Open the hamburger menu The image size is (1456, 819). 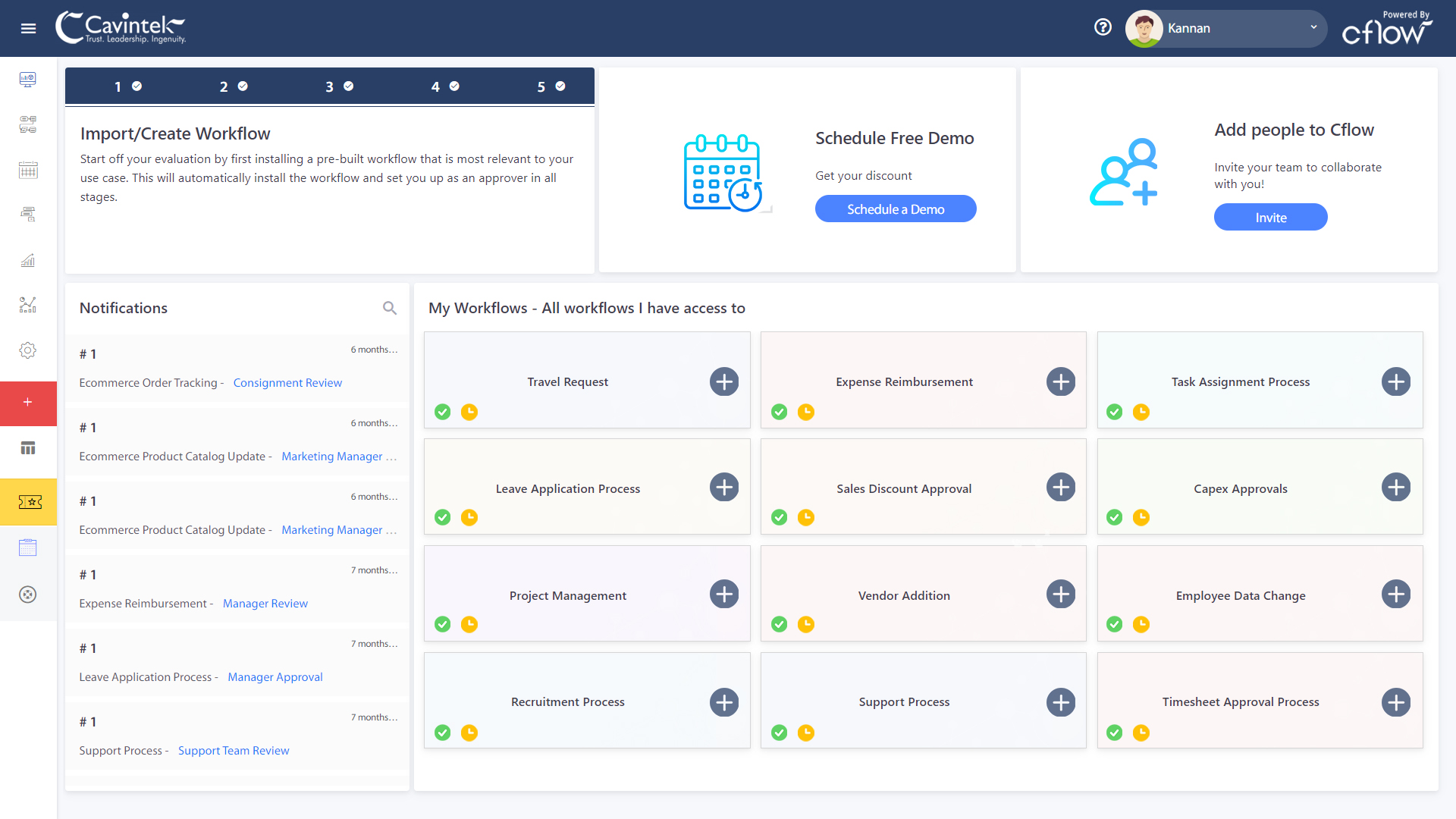(28, 28)
